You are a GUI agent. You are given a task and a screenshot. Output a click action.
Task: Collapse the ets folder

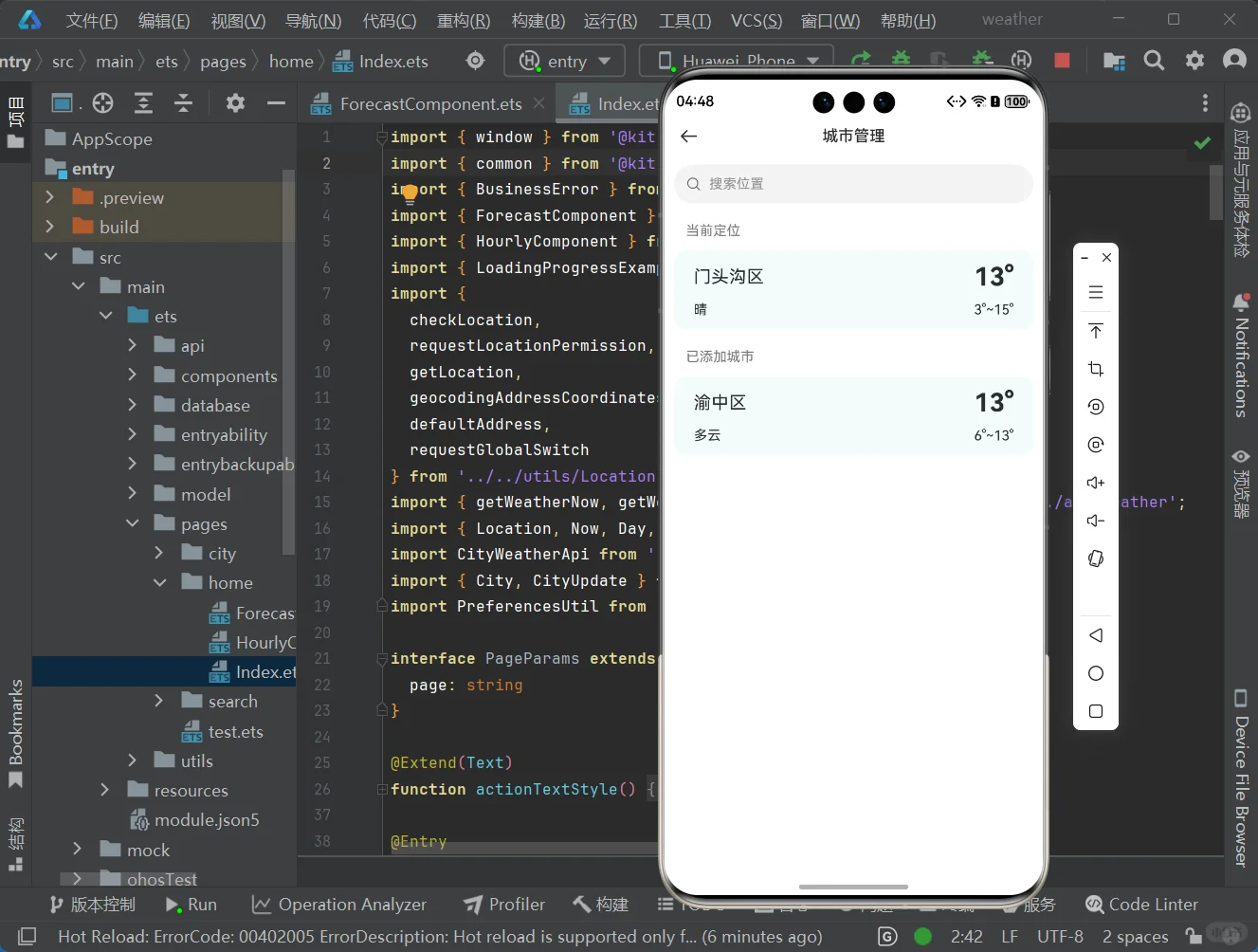[x=105, y=316]
